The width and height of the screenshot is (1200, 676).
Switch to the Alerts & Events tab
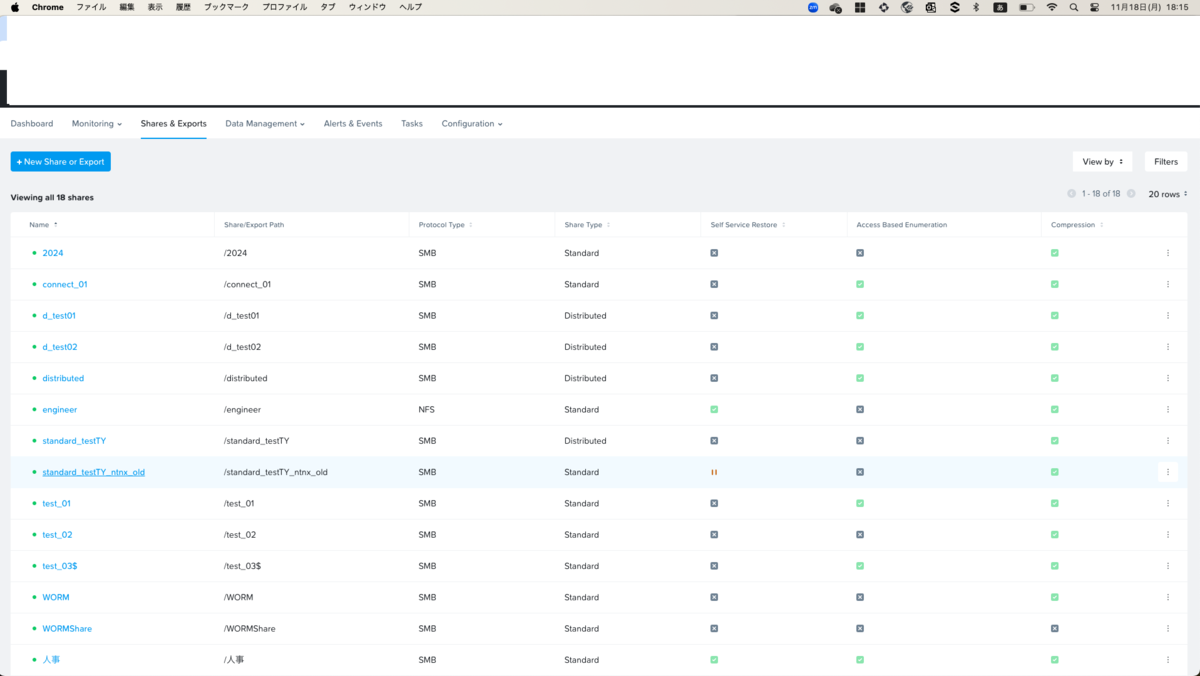(x=353, y=124)
